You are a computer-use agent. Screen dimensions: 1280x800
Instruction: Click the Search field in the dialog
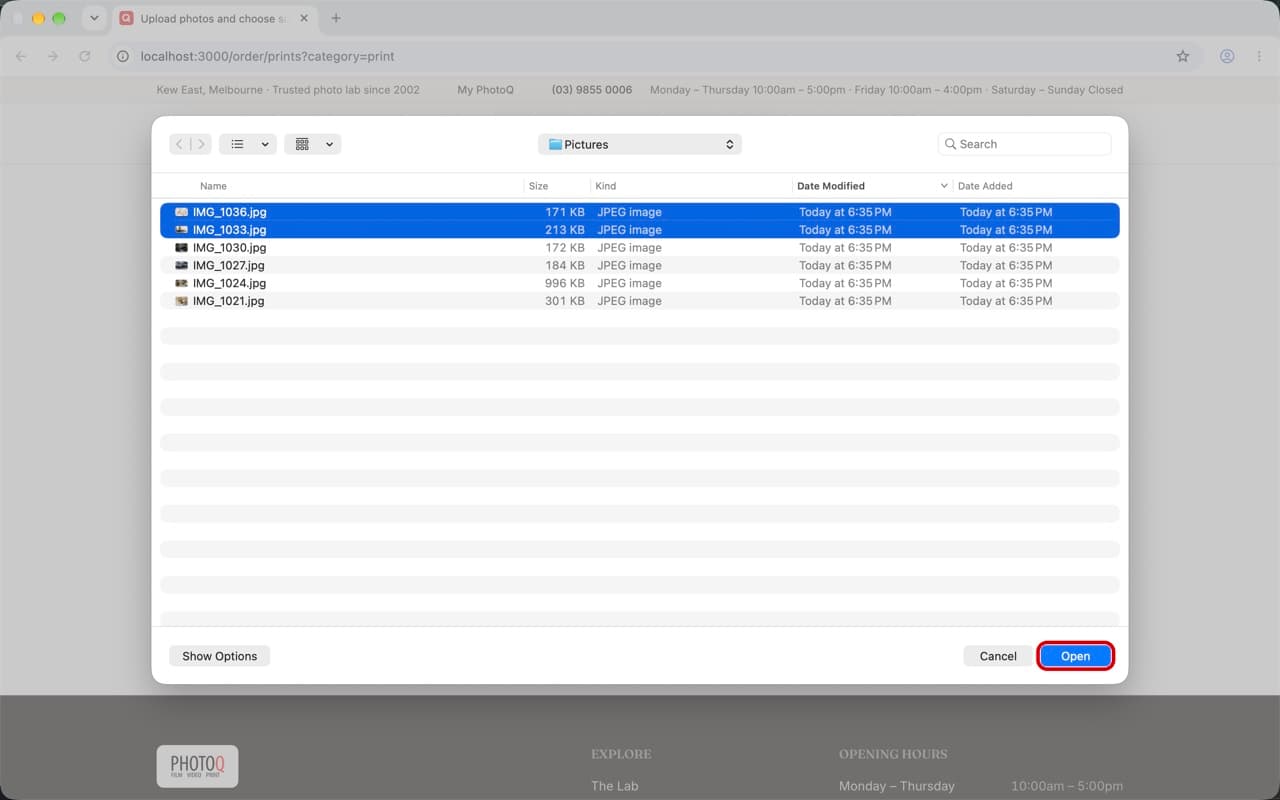tap(1025, 144)
